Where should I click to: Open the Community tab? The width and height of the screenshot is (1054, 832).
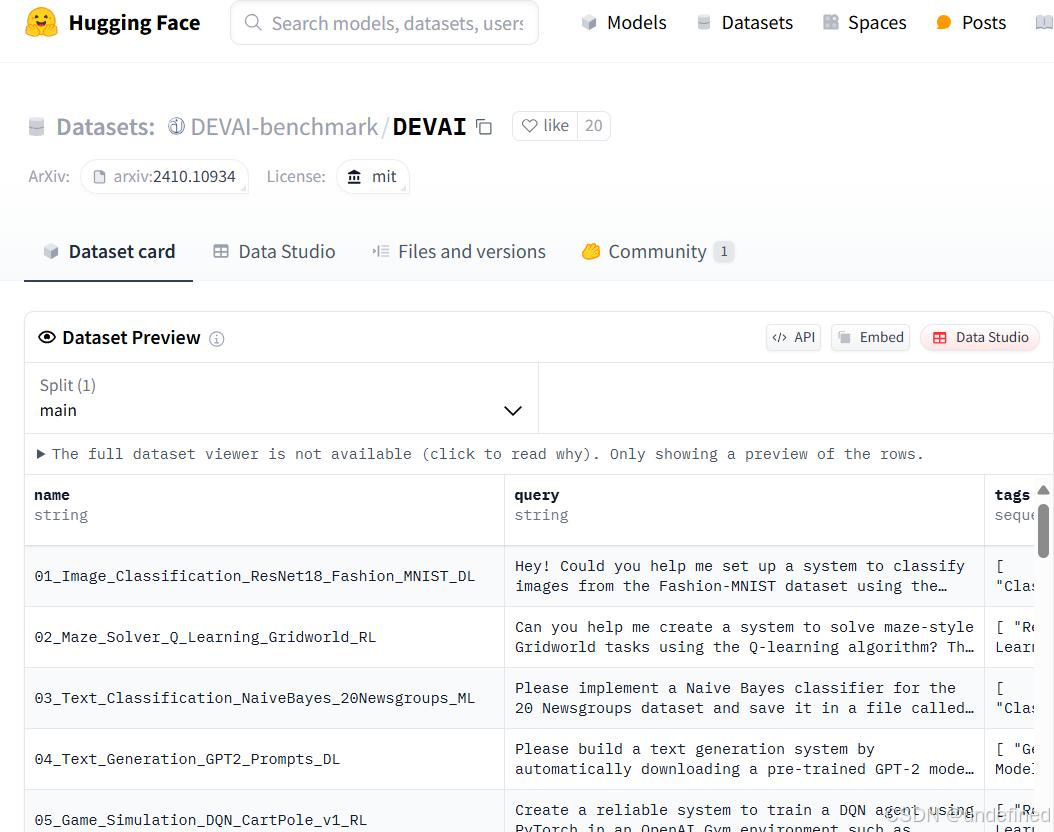657,251
